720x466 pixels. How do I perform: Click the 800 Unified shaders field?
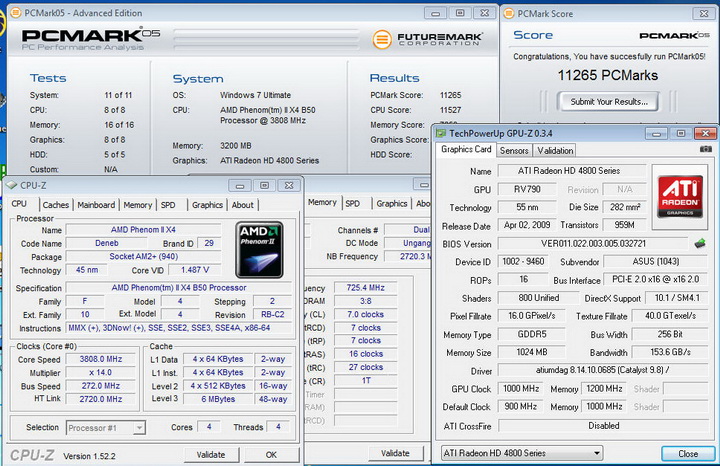538,298
